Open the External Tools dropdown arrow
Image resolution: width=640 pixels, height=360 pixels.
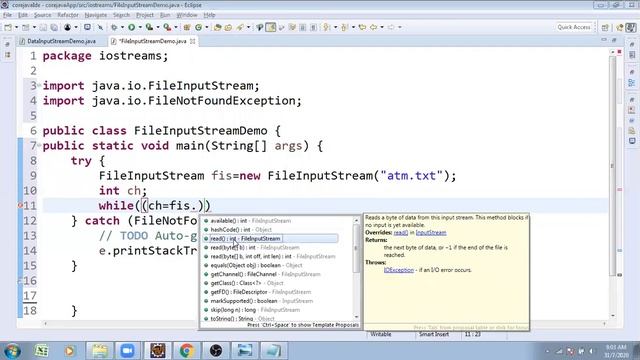(x=176, y=27)
